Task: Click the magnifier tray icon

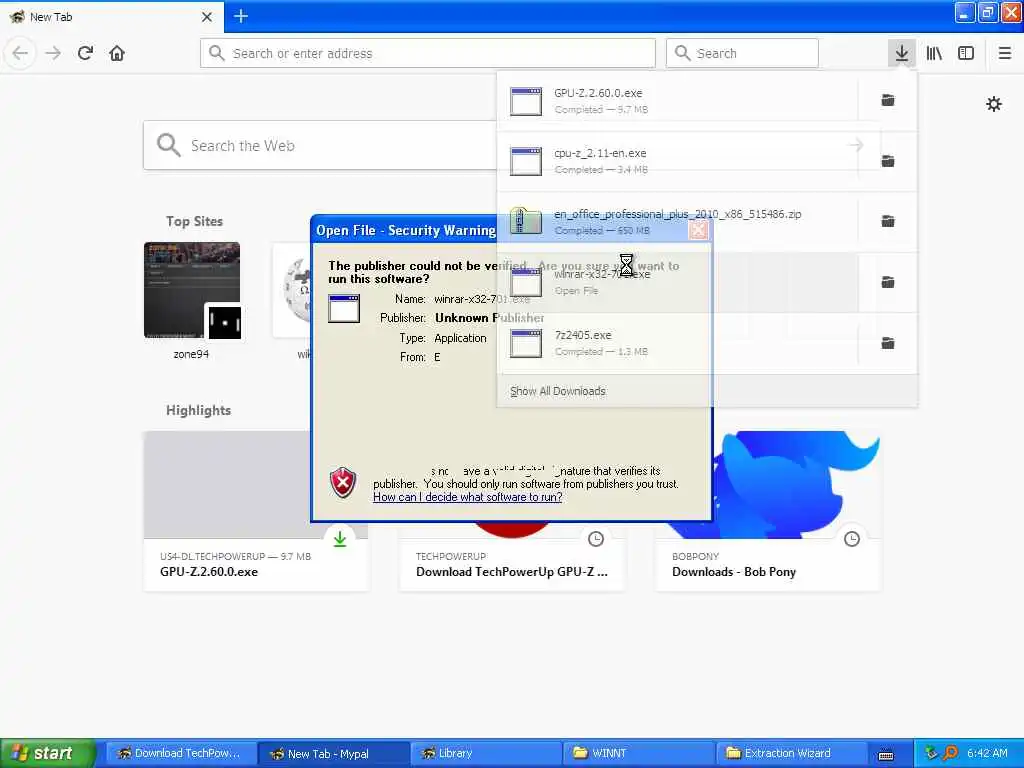Action: (951, 753)
